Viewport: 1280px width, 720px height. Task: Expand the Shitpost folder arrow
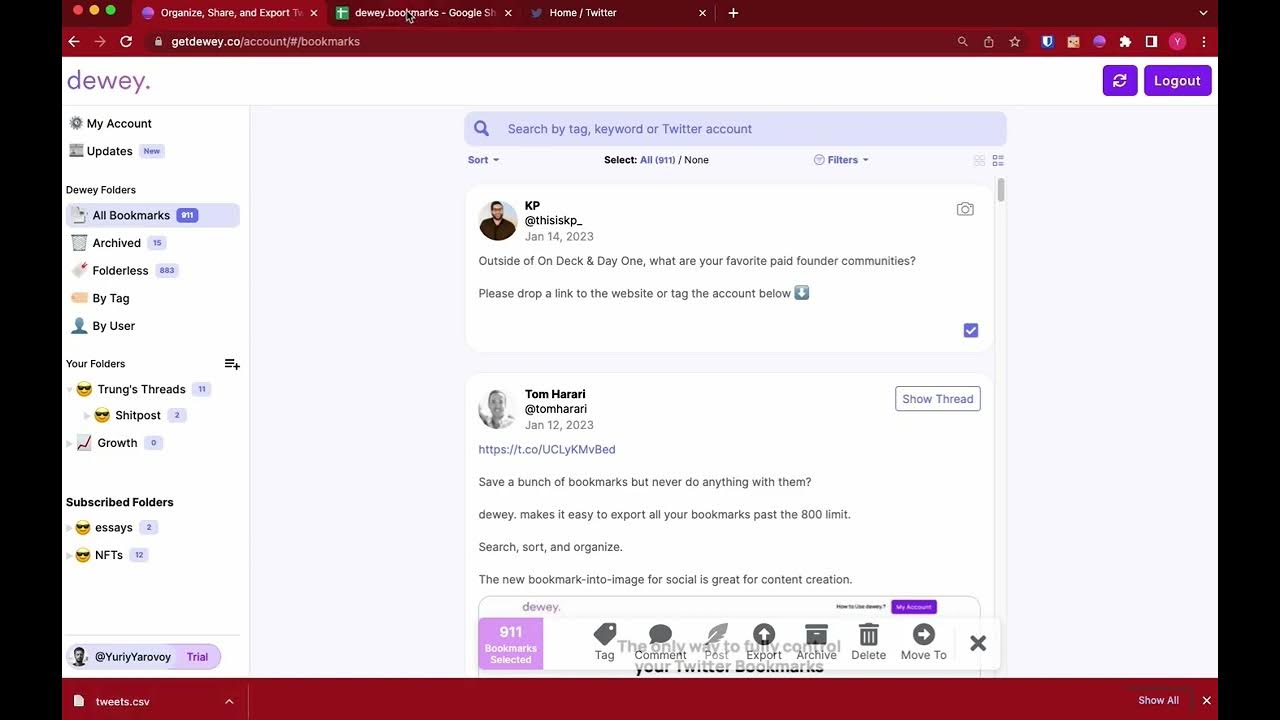pyautogui.click(x=88, y=416)
